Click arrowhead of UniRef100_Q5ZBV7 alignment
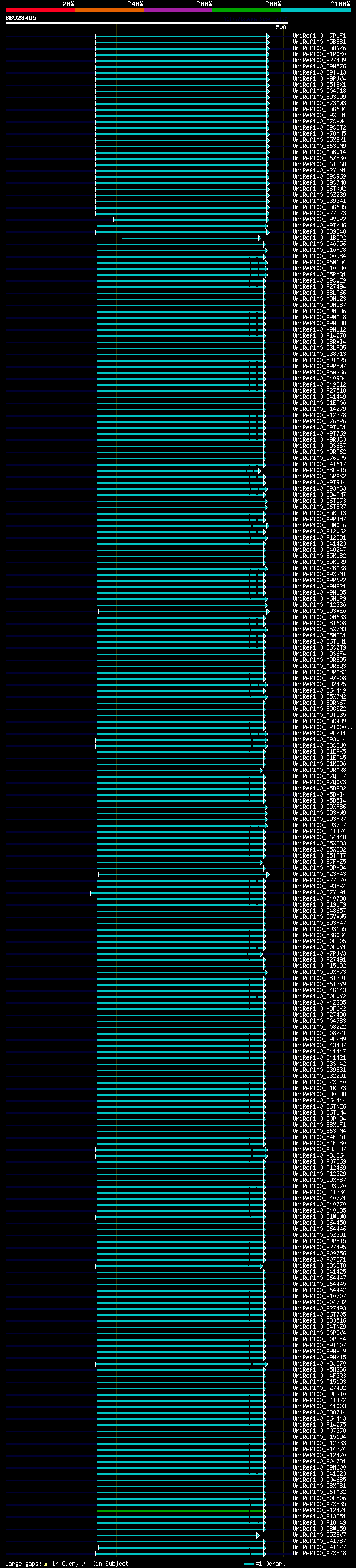 pyautogui.click(x=258, y=1535)
